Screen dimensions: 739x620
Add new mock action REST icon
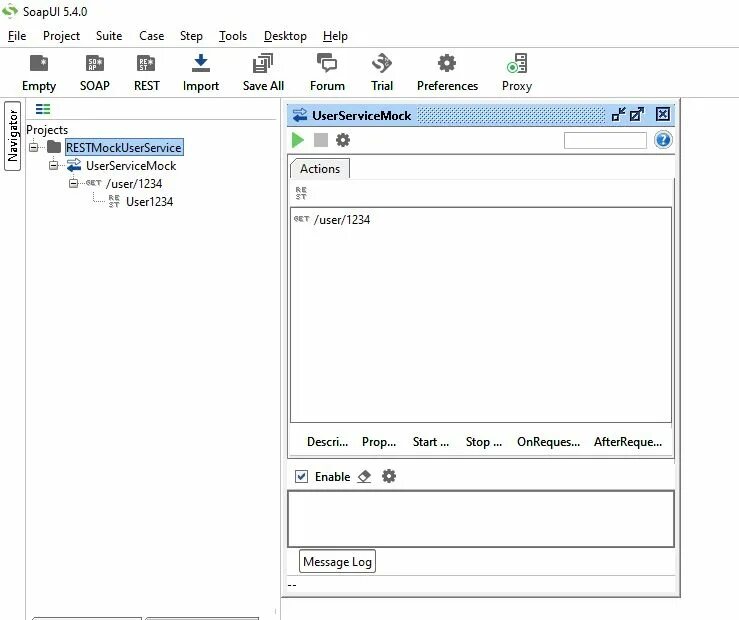(x=301, y=193)
